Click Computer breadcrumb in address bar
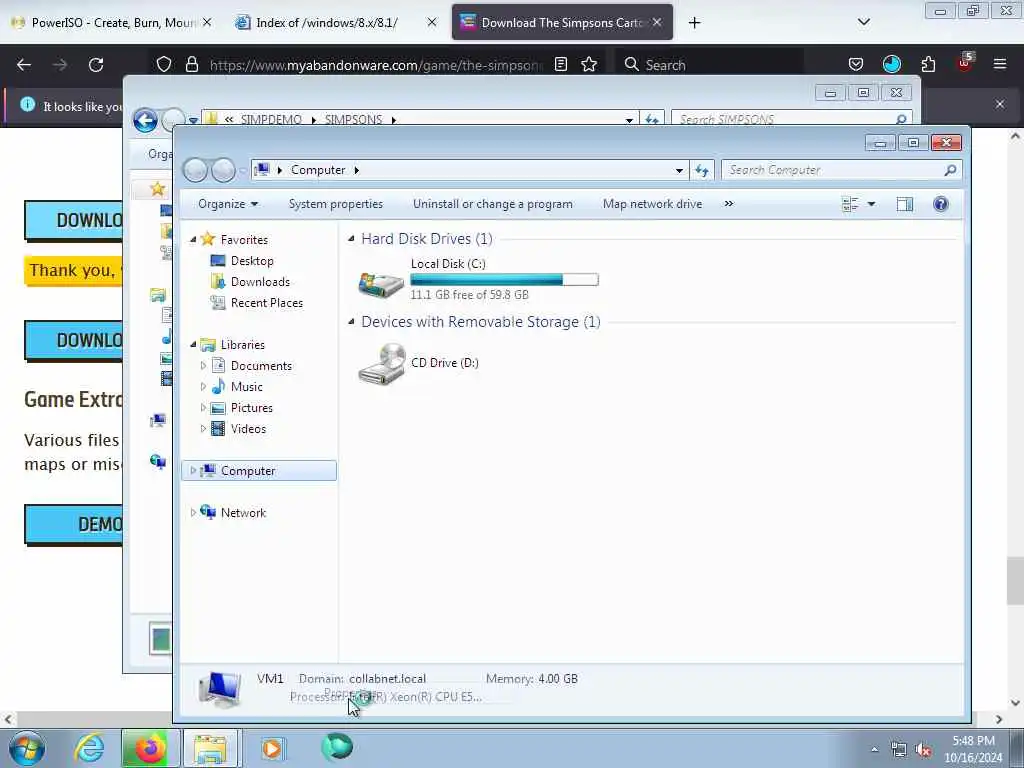This screenshot has width=1024, height=768. point(318,170)
